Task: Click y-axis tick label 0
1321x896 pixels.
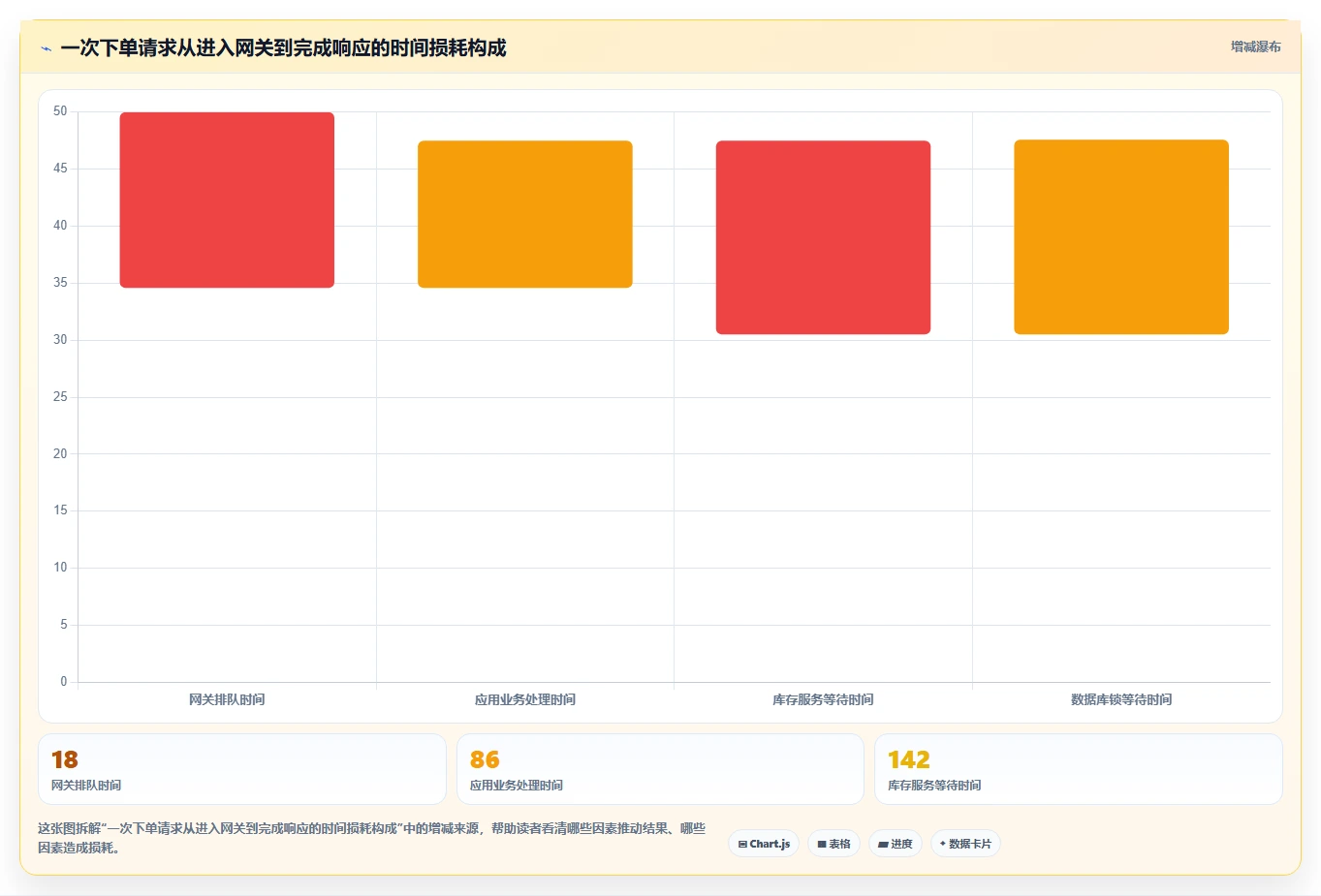Action: pos(64,681)
